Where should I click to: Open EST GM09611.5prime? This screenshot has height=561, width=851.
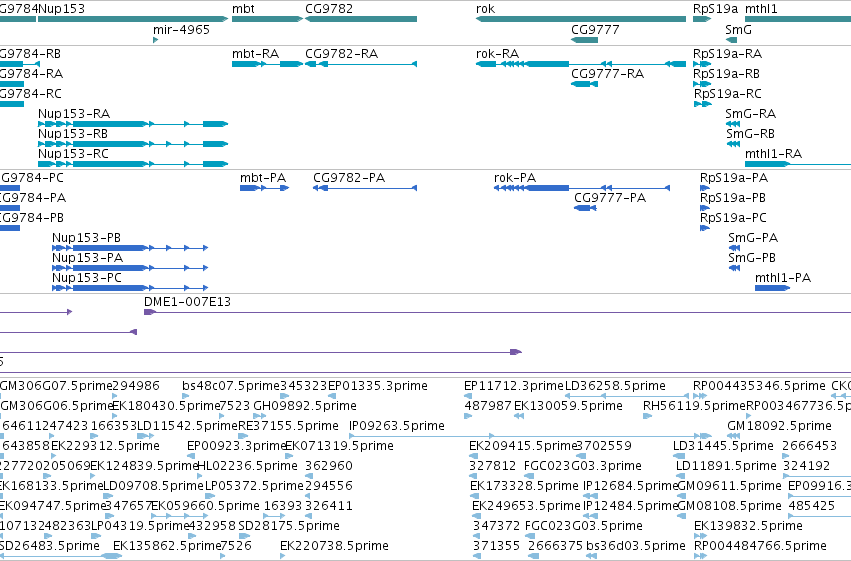click(x=729, y=486)
